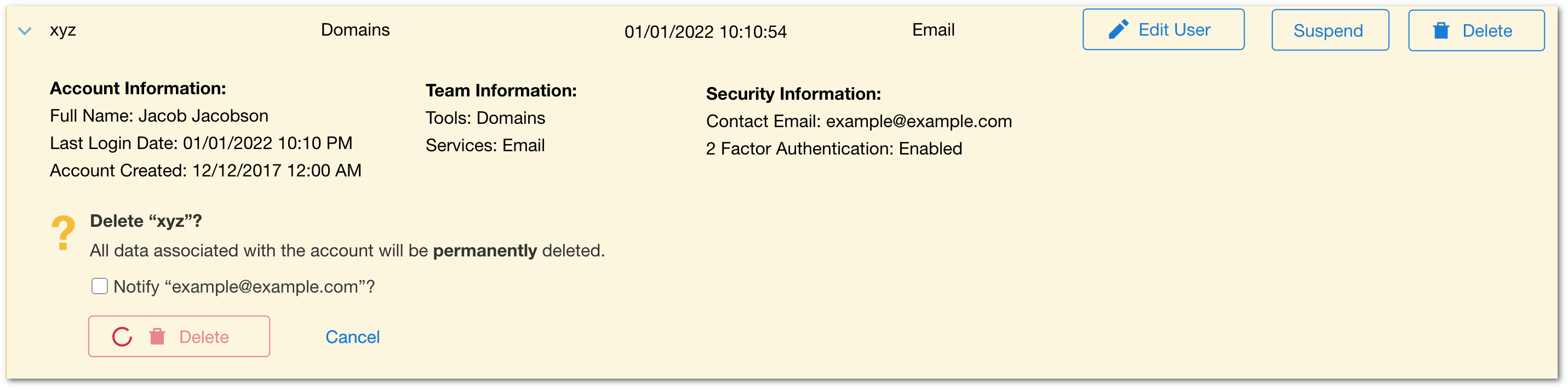Click the loading spinner in Delete button

122,336
